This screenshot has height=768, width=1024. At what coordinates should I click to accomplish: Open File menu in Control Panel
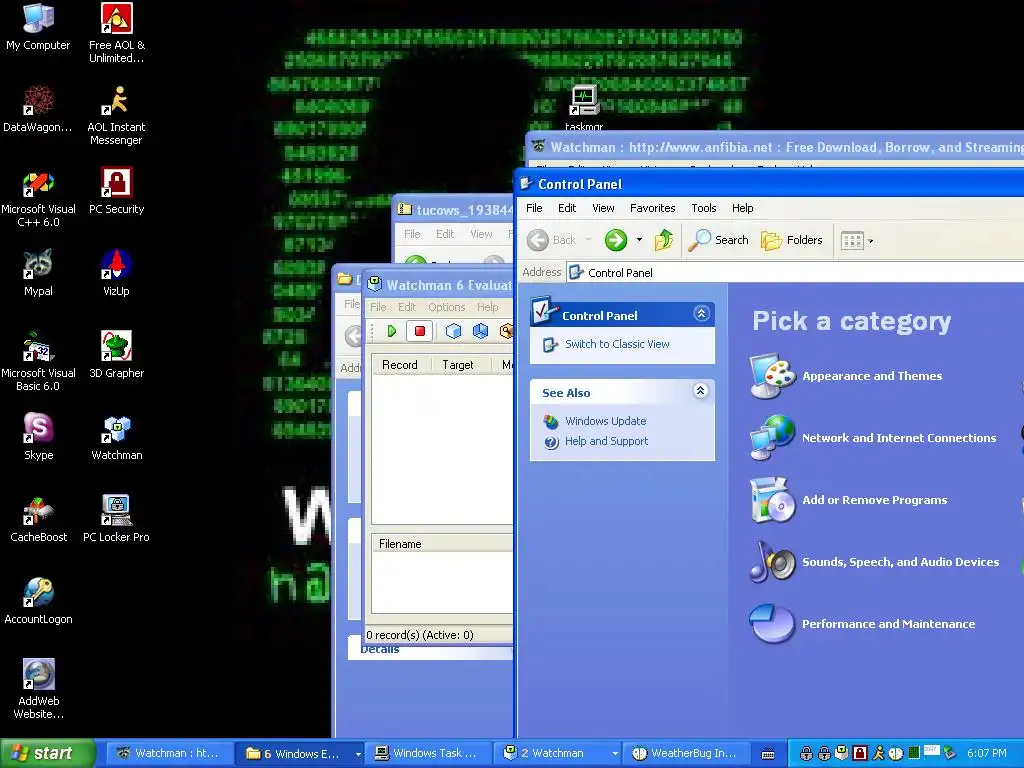(534, 208)
